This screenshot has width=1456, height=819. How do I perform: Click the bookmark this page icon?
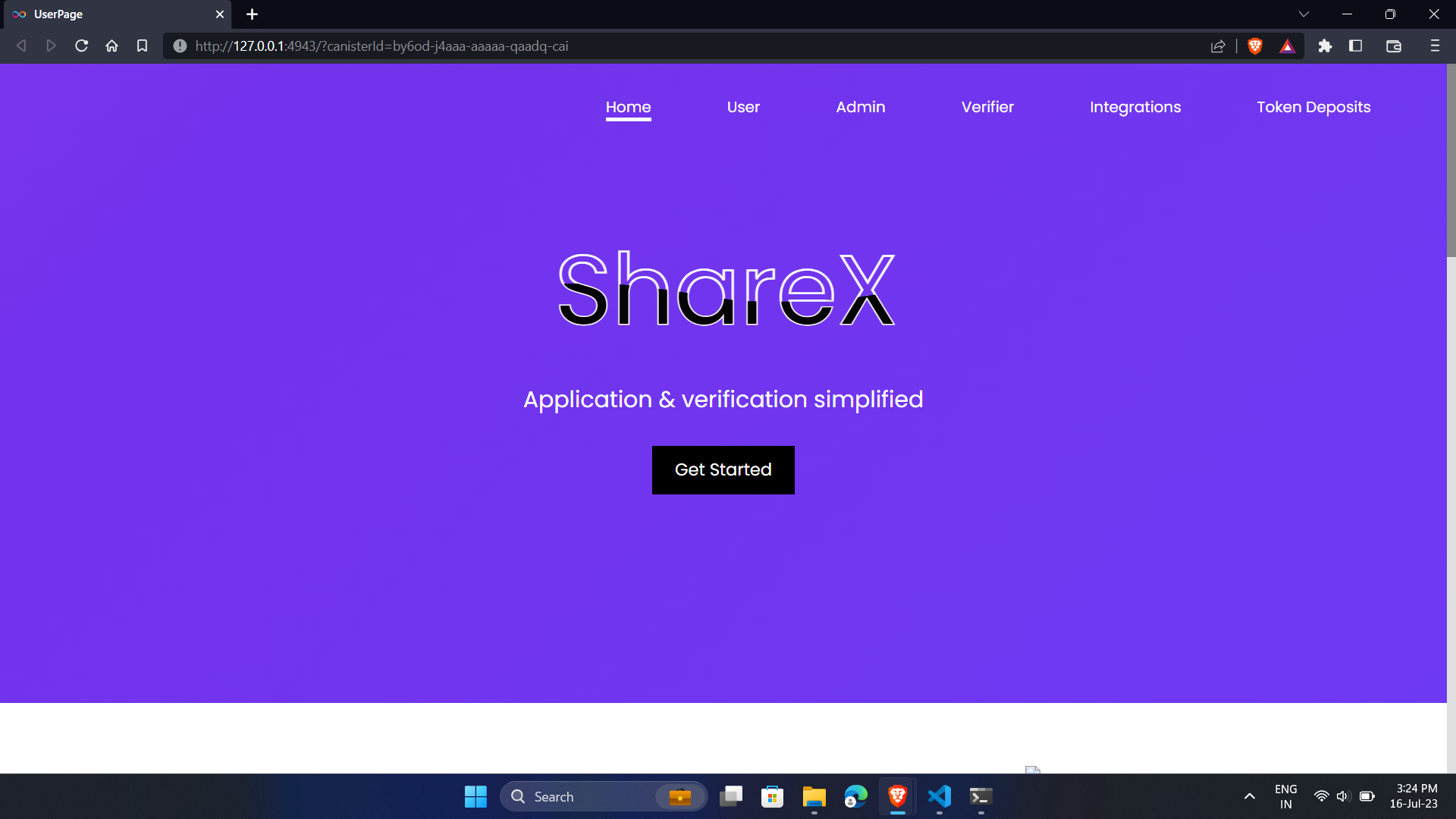tap(142, 46)
